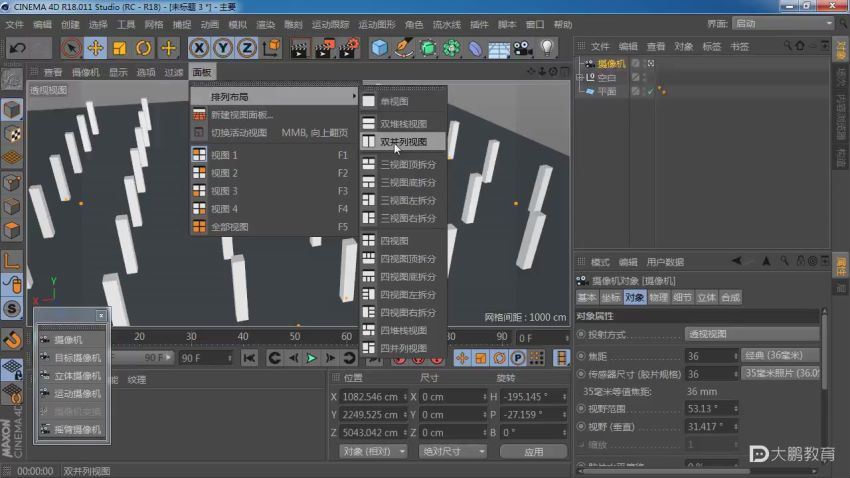Open the 投射方式 透视视图 dropdown
Screen dimensions: 850x478
click(x=752, y=334)
